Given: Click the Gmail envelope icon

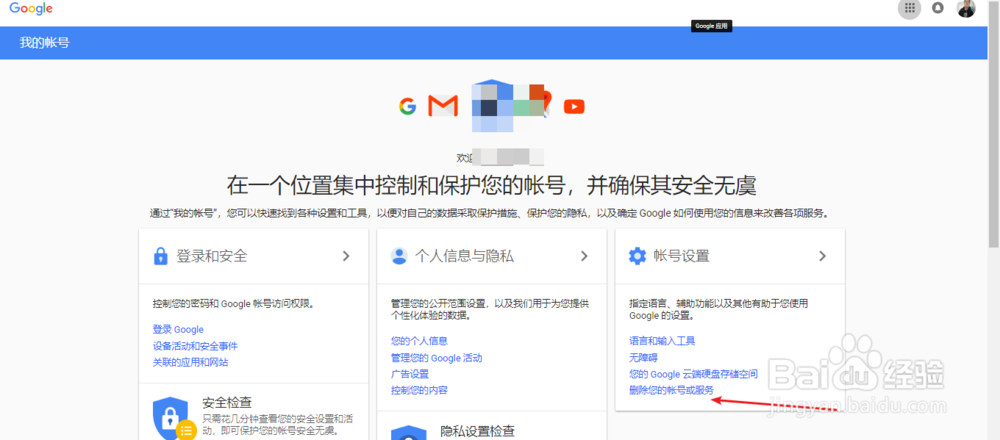Looking at the screenshot, I should (443, 106).
